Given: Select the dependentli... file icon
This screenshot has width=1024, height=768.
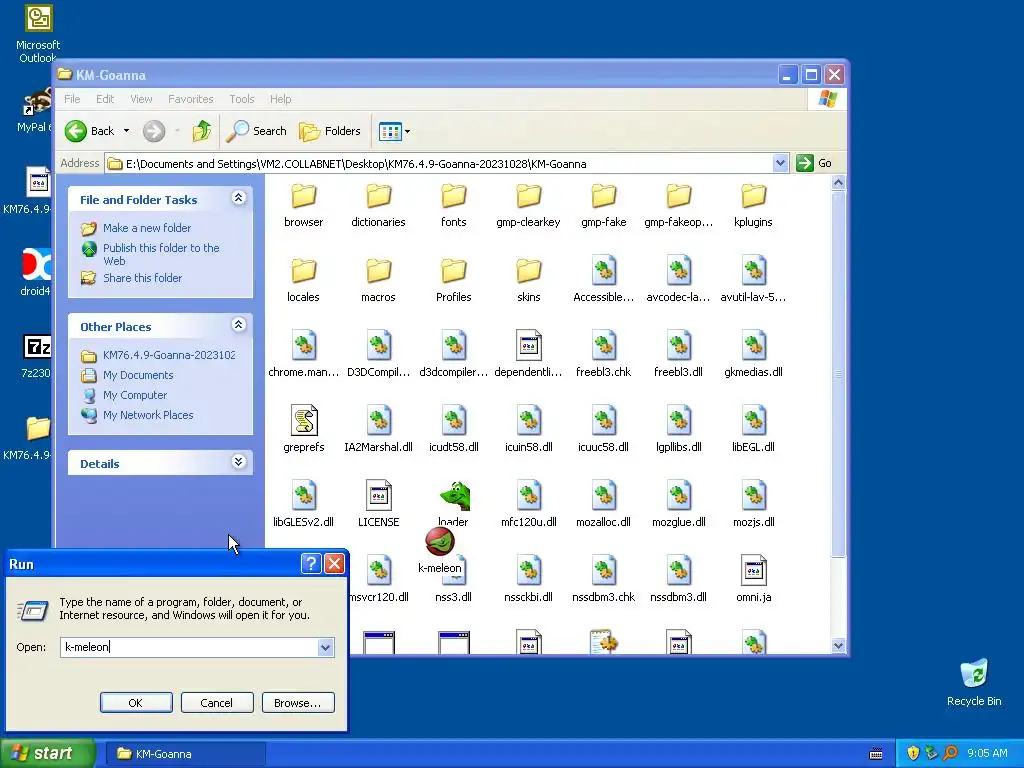Looking at the screenshot, I should point(528,345).
